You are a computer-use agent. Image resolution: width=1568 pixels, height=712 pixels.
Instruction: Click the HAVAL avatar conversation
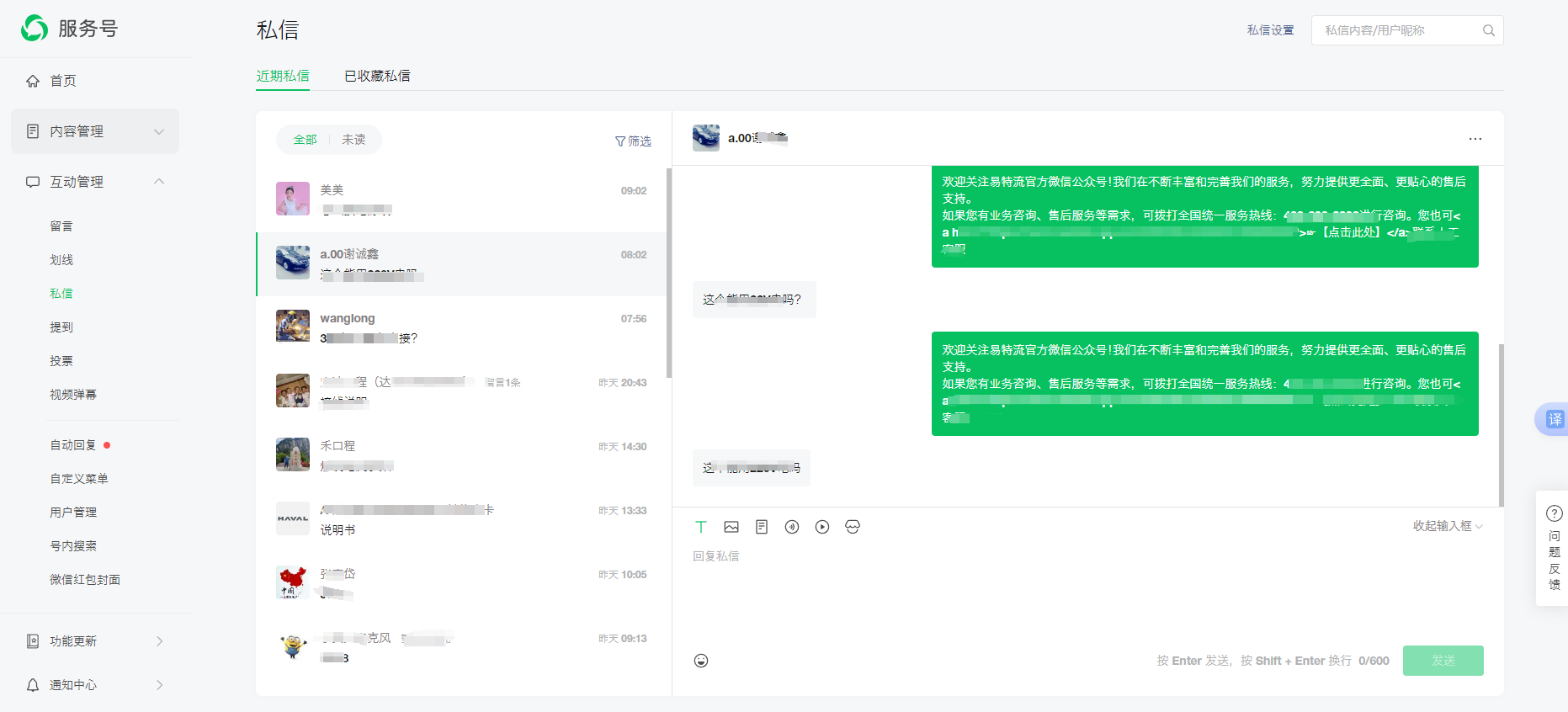tap(461, 520)
